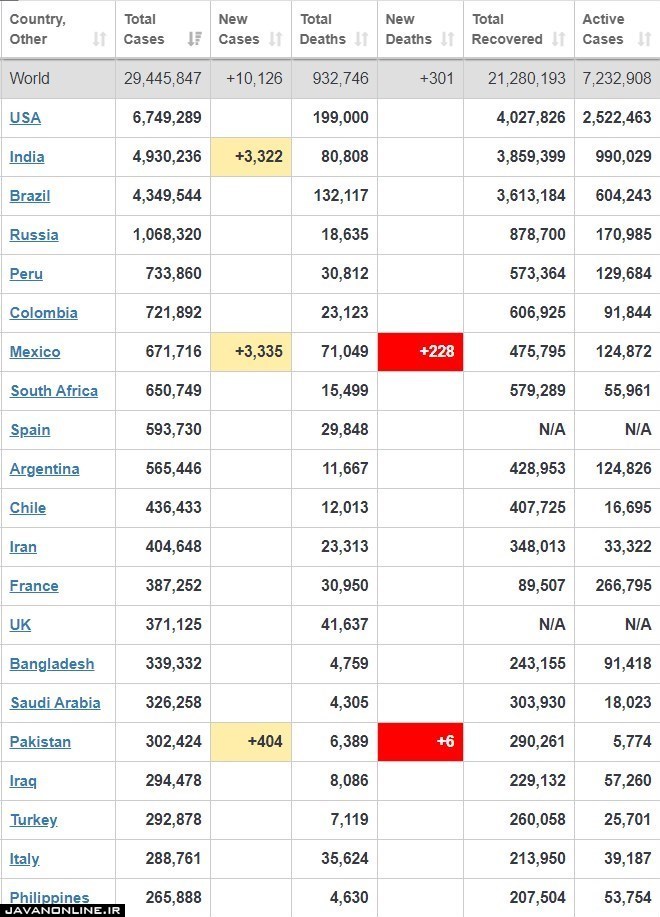This screenshot has width=660, height=917.
Task: Select Mexico's red +228 new deaths cell
Action: [420, 351]
